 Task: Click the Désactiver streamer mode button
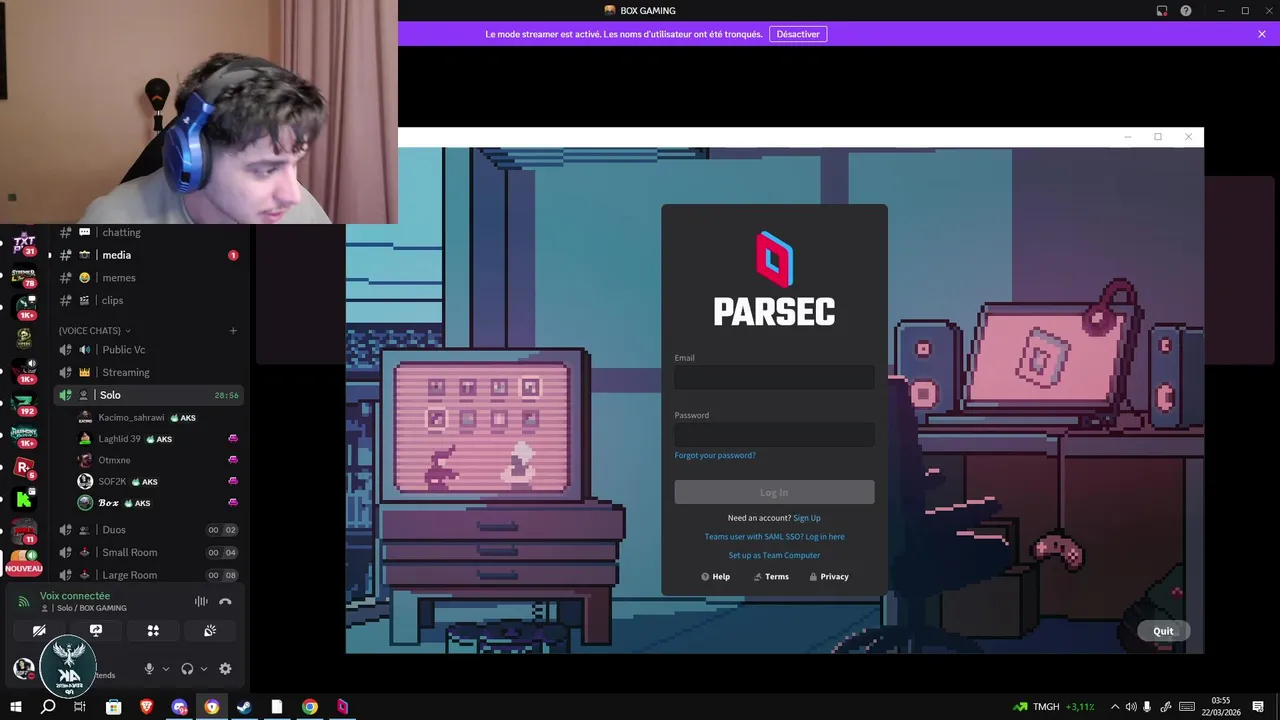point(798,34)
